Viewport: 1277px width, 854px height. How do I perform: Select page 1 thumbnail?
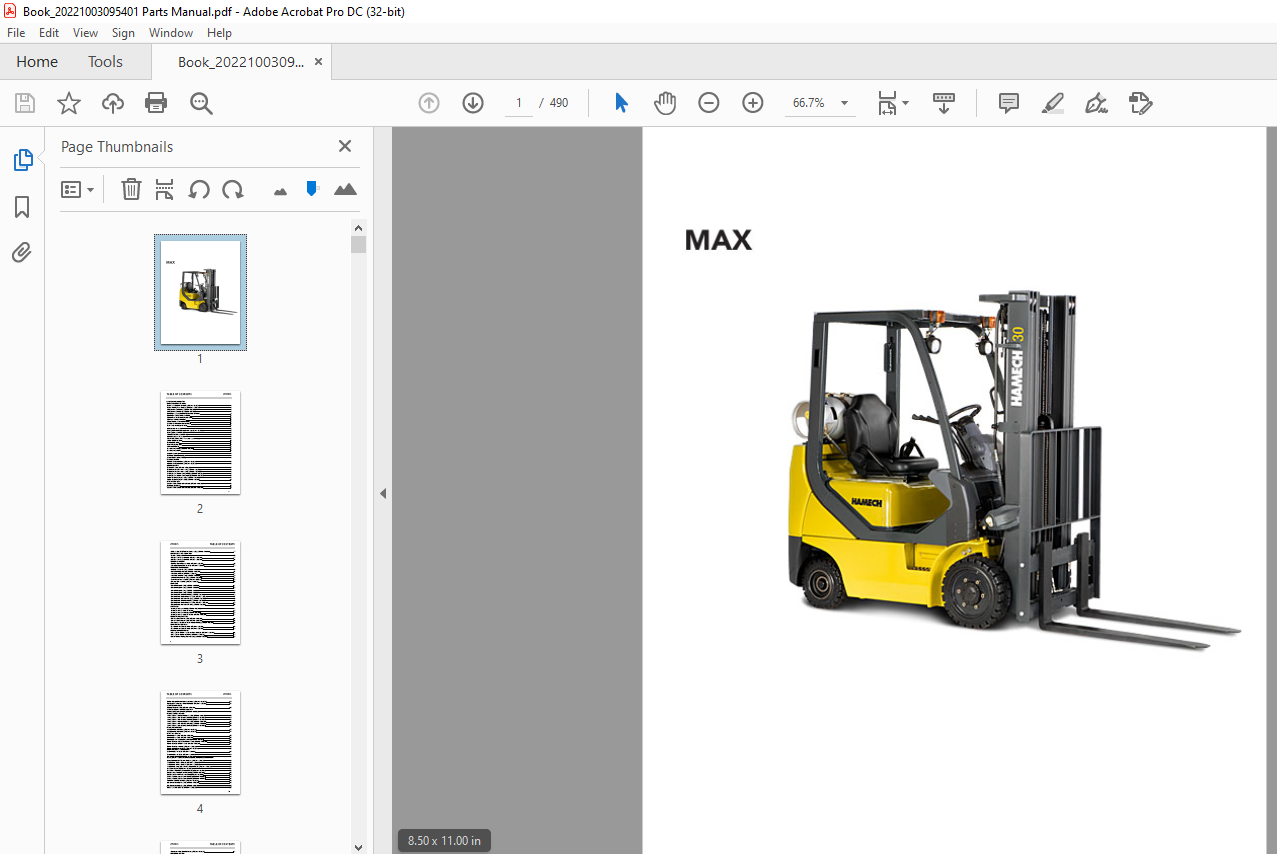pyautogui.click(x=200, y=292)
